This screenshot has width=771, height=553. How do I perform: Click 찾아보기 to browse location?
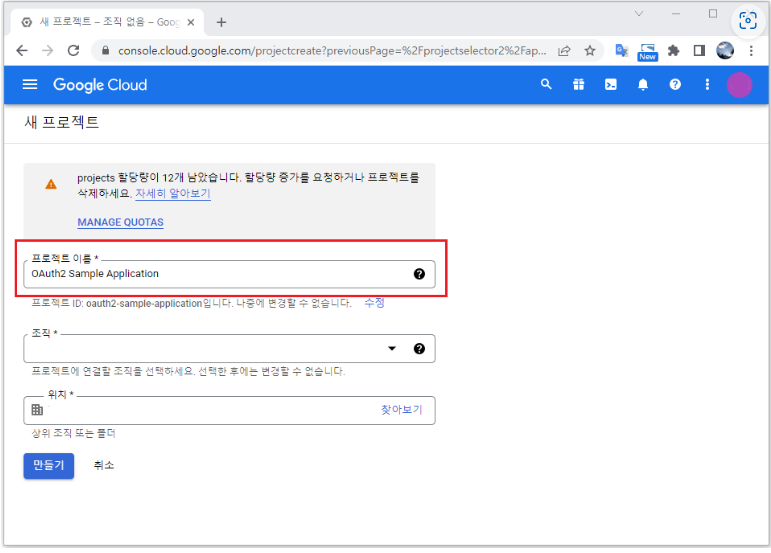(401, 409)
